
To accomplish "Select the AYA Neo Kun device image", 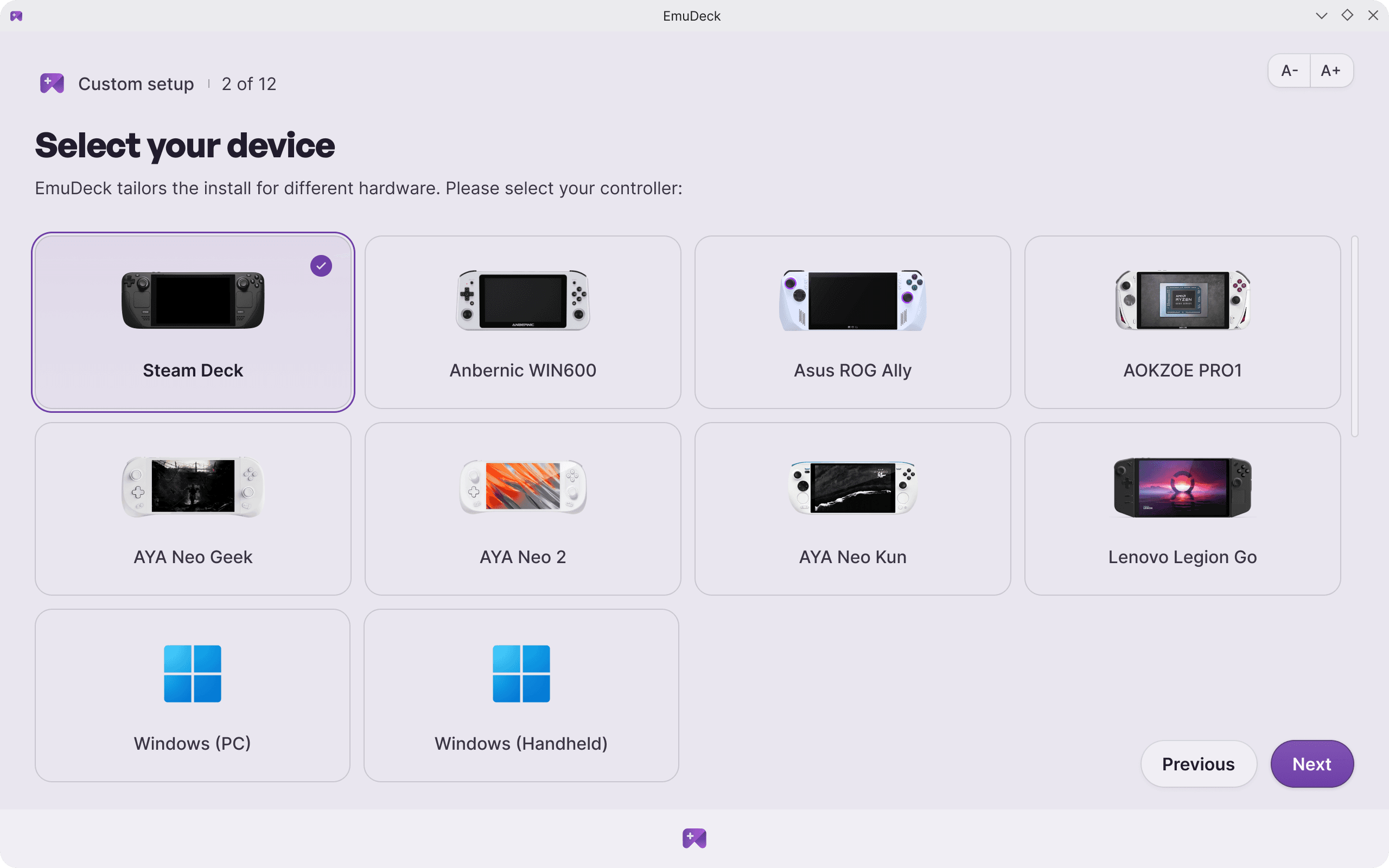I will [852, 487].
